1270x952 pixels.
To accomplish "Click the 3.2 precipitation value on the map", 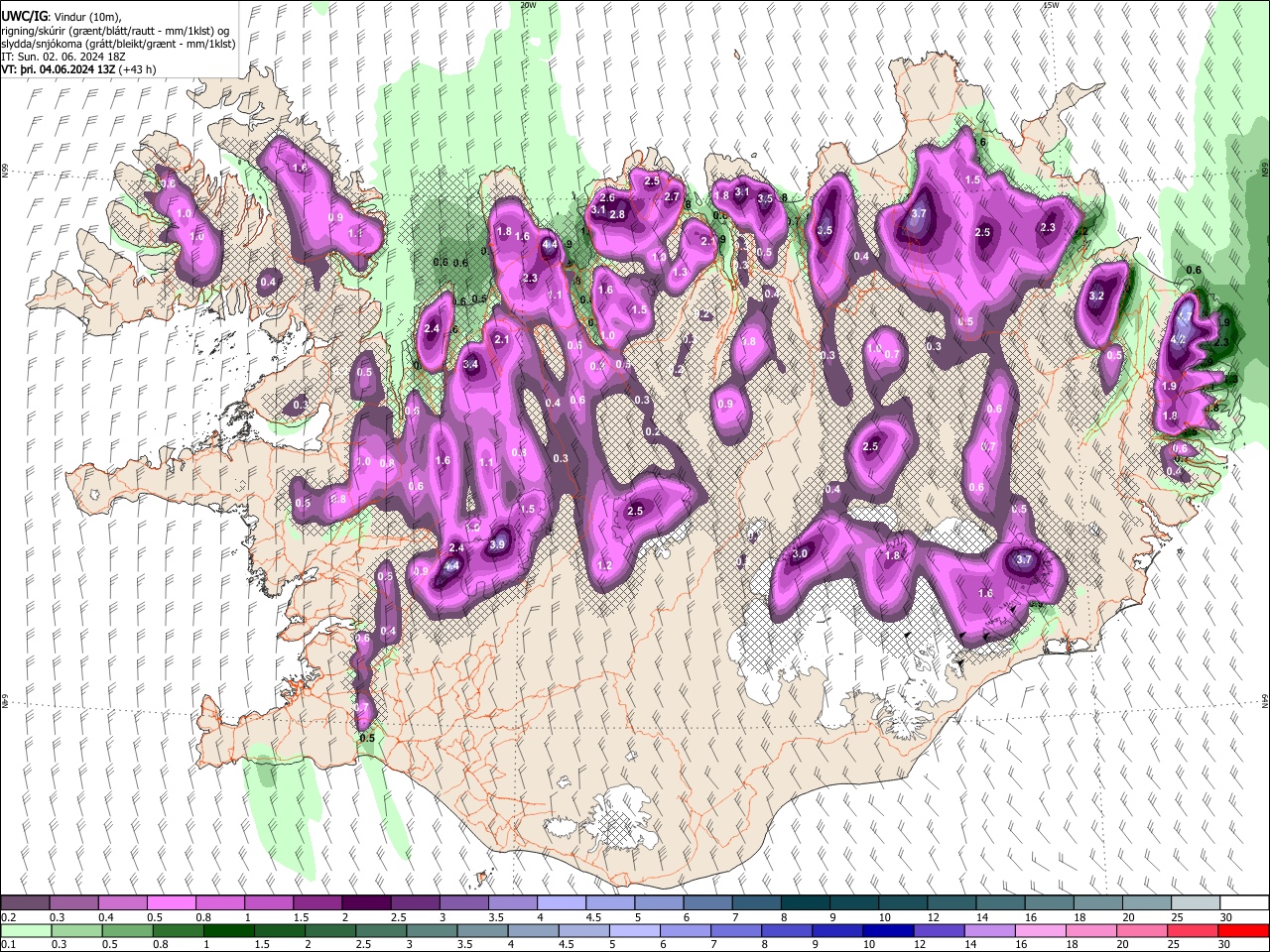I will coord(1096,297).
